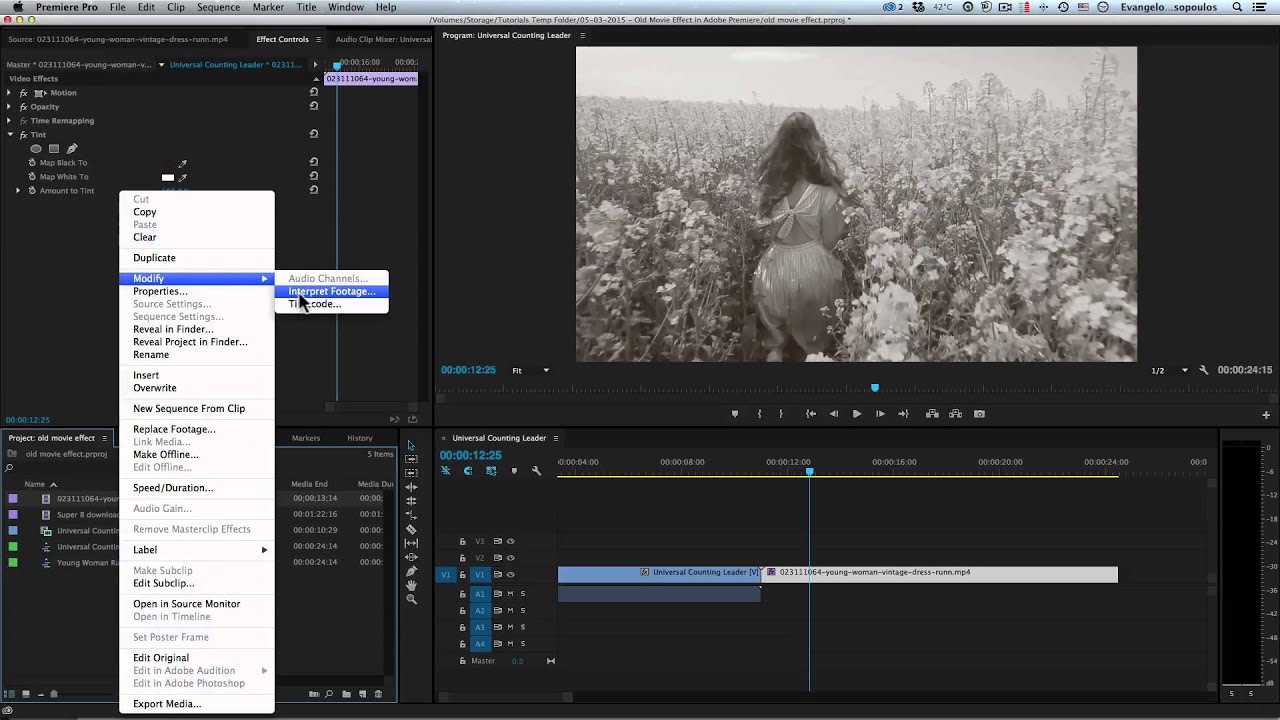Click the Map Black To color swatch

(168, 163)
